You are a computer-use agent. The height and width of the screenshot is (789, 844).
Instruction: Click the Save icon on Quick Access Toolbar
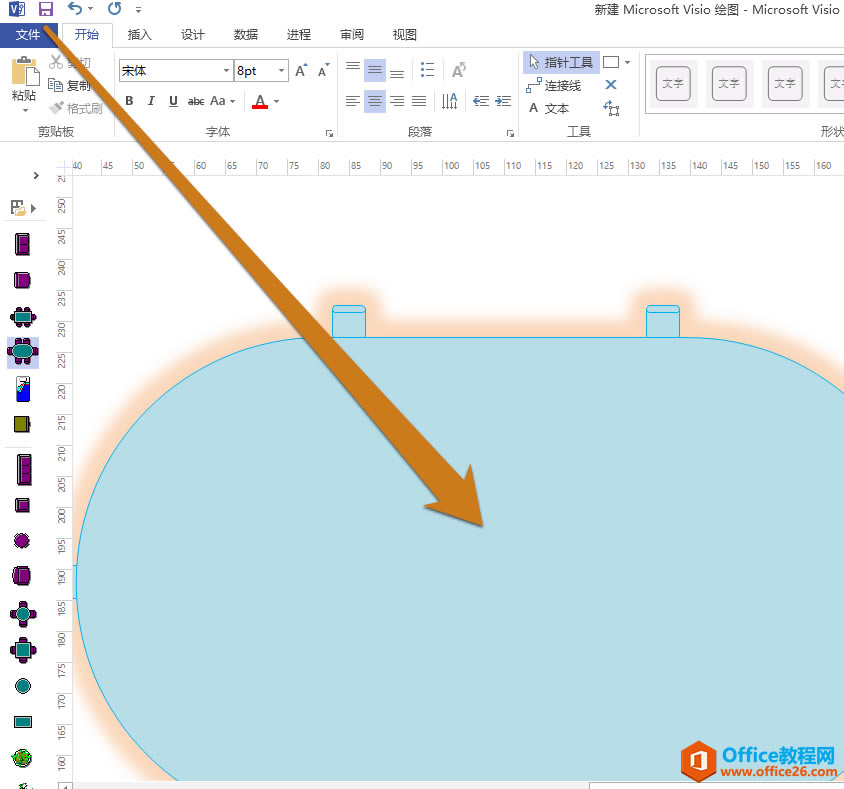tap(45, 9)
